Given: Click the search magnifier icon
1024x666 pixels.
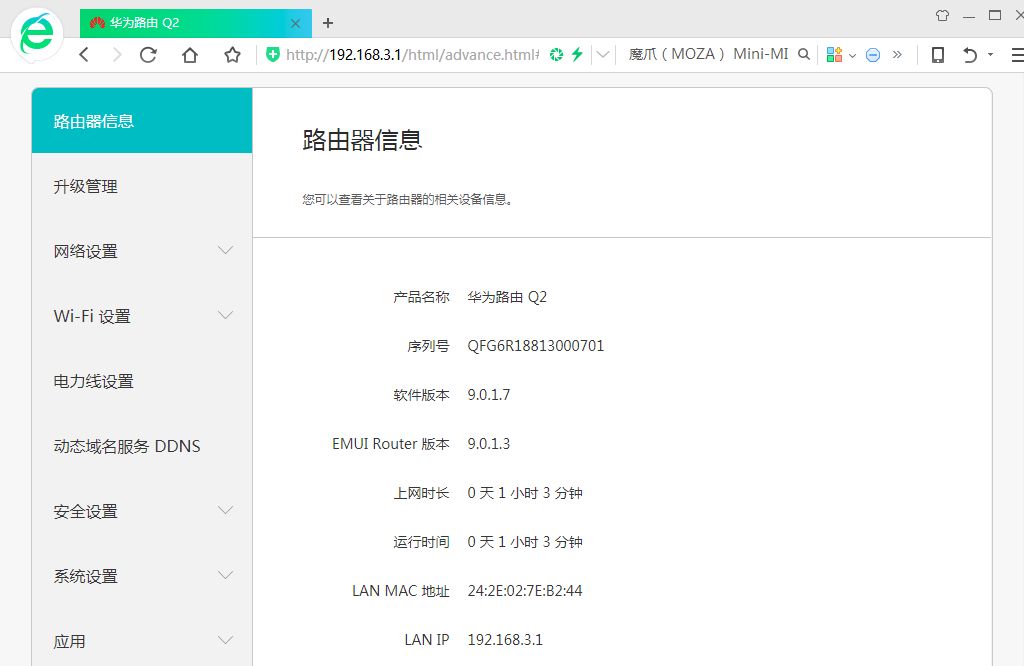Looking at the screenshot, I should pos(804,55).
